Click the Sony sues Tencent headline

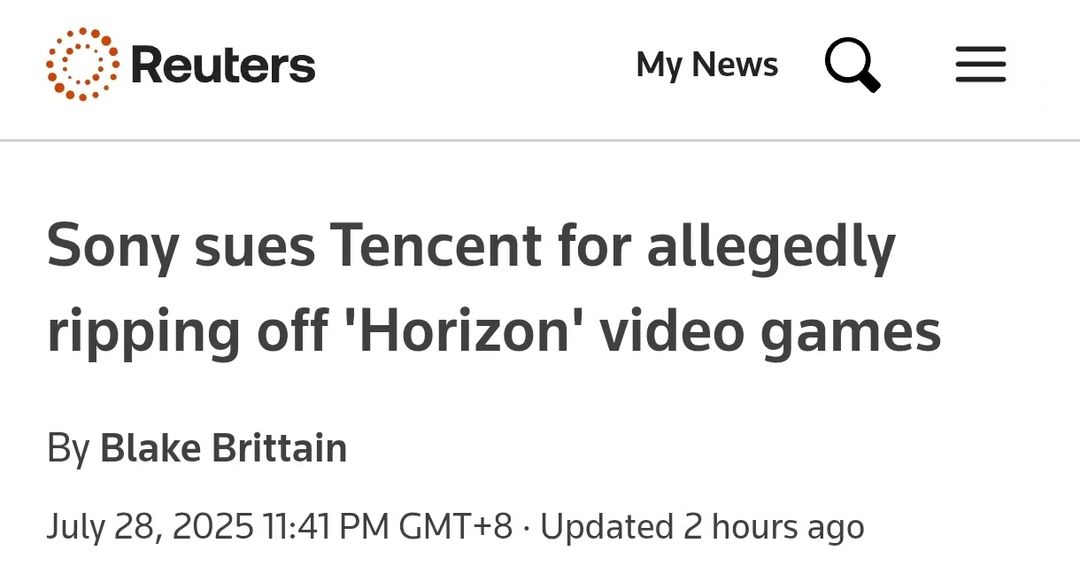[x=494, y=287]
